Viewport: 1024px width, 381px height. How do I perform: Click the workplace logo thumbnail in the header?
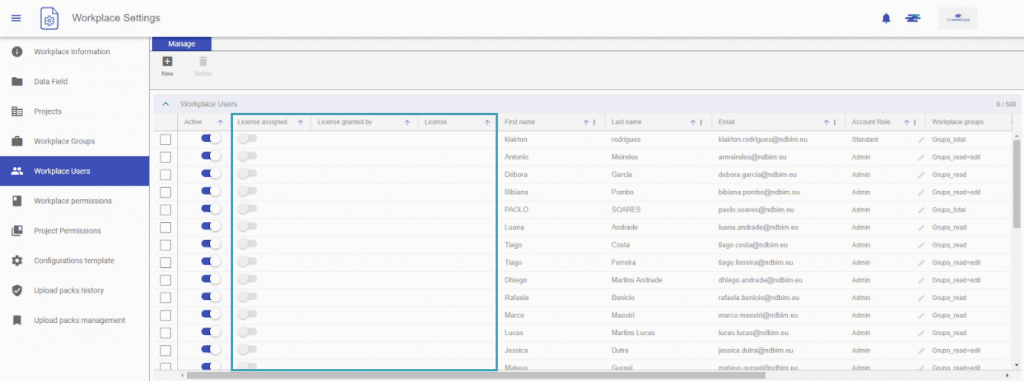click(x=957, y=18)
